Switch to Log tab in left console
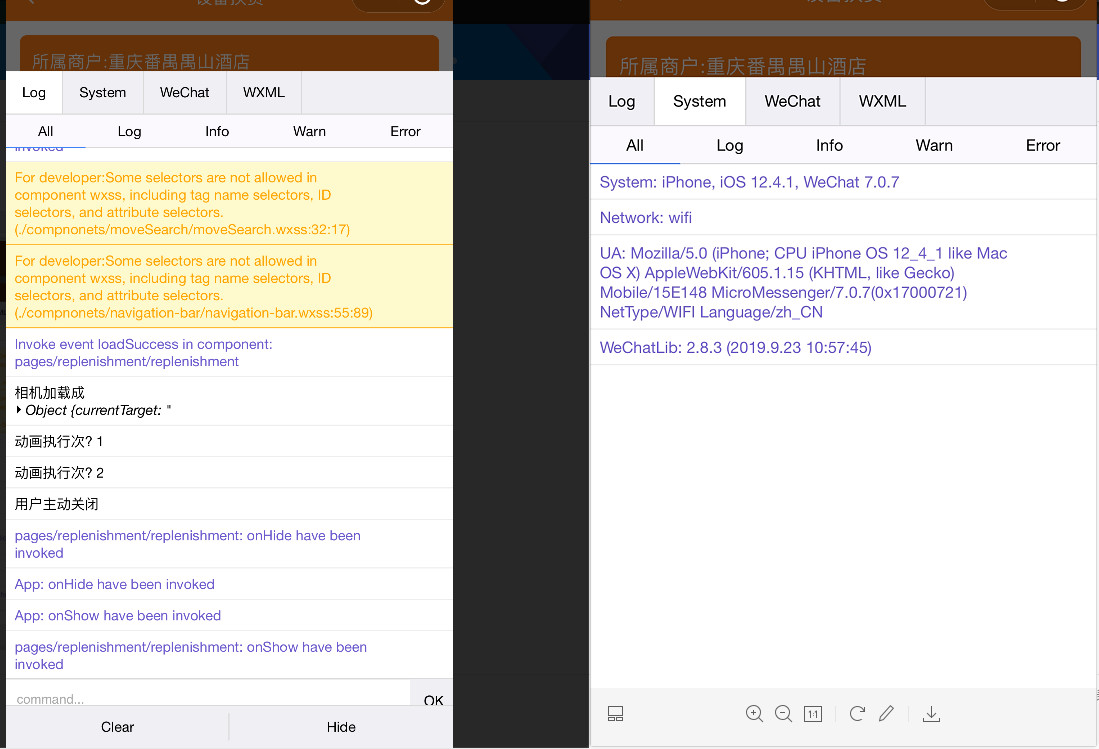The height and width of the screenshot is (749, 1099). pyautogui.click(x=34, y=92)
